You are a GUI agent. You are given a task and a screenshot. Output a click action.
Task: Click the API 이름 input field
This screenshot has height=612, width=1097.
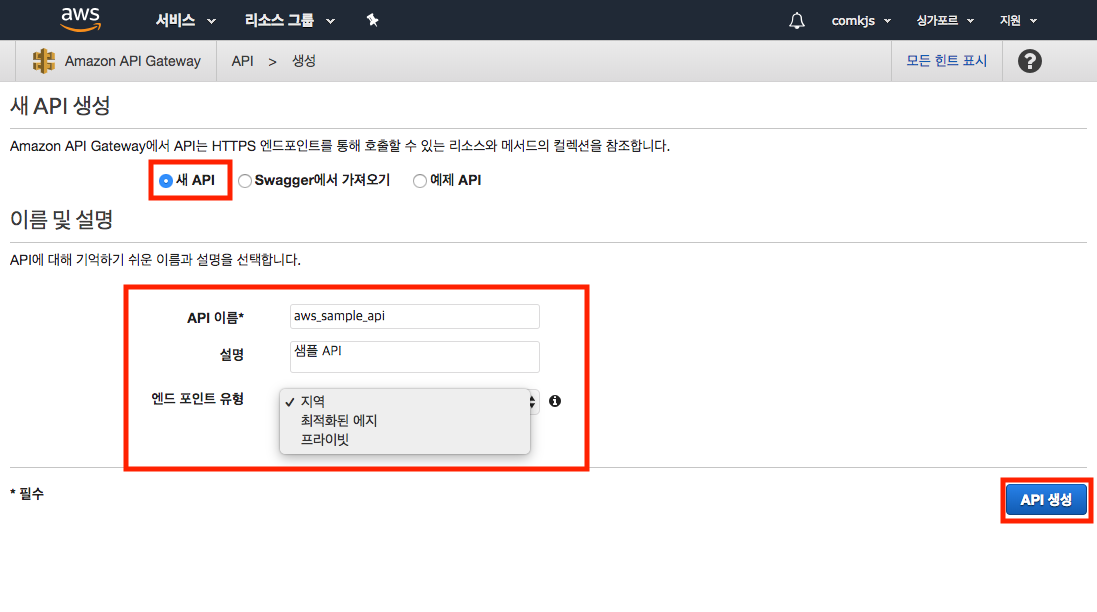point(414,316)
